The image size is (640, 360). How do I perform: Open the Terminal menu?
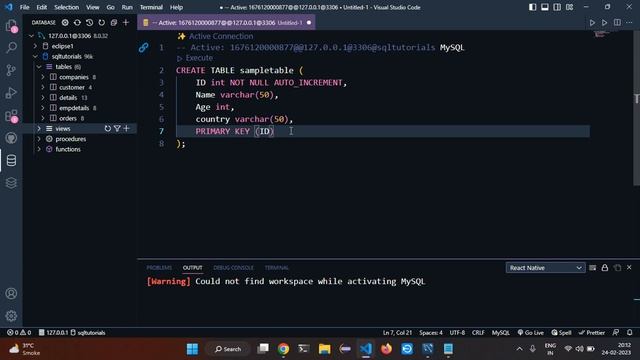(151, 7)
